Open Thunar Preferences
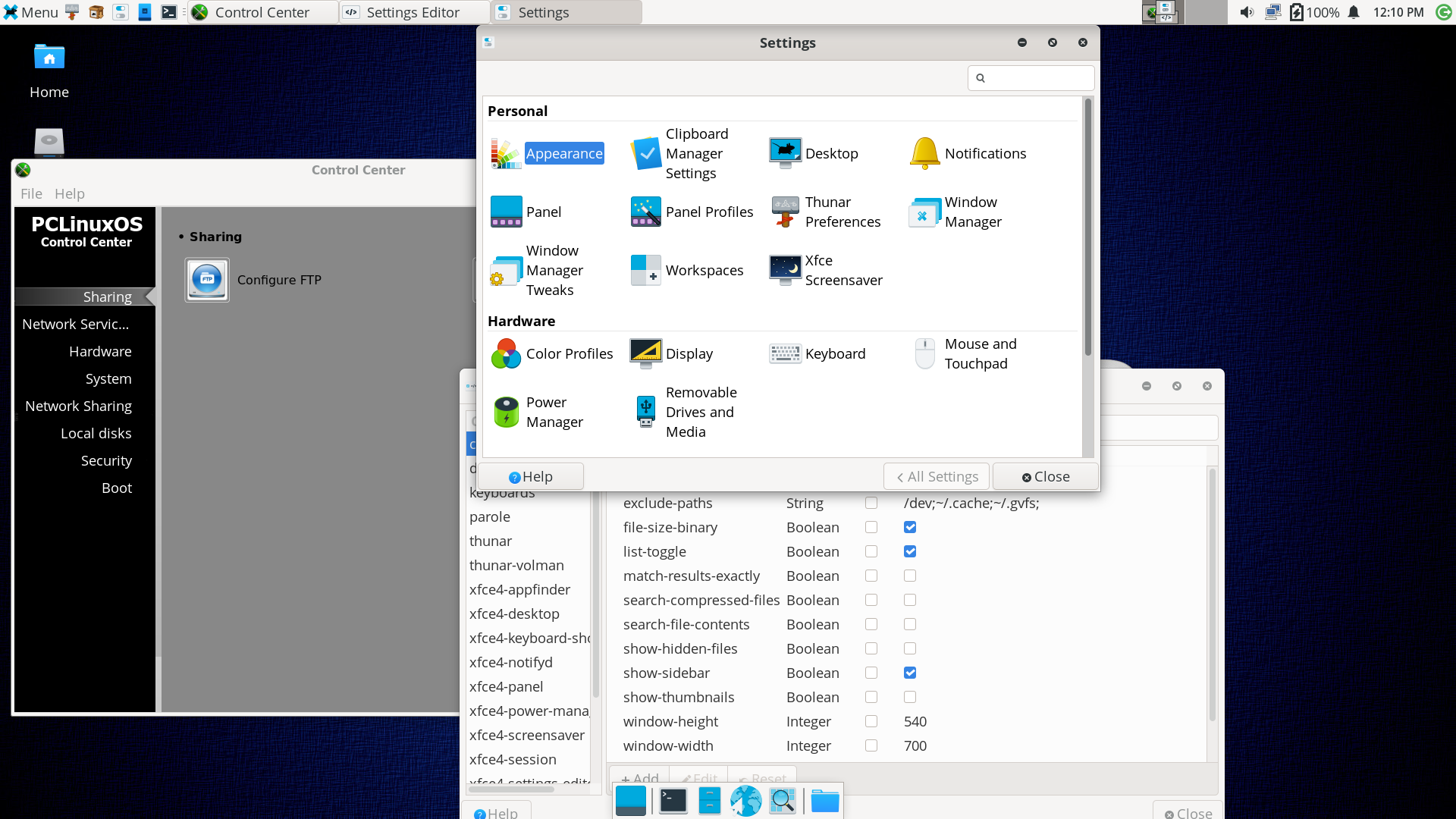Image resolution: width=1456 pixels, height=819 pixels. click(825, 212)
